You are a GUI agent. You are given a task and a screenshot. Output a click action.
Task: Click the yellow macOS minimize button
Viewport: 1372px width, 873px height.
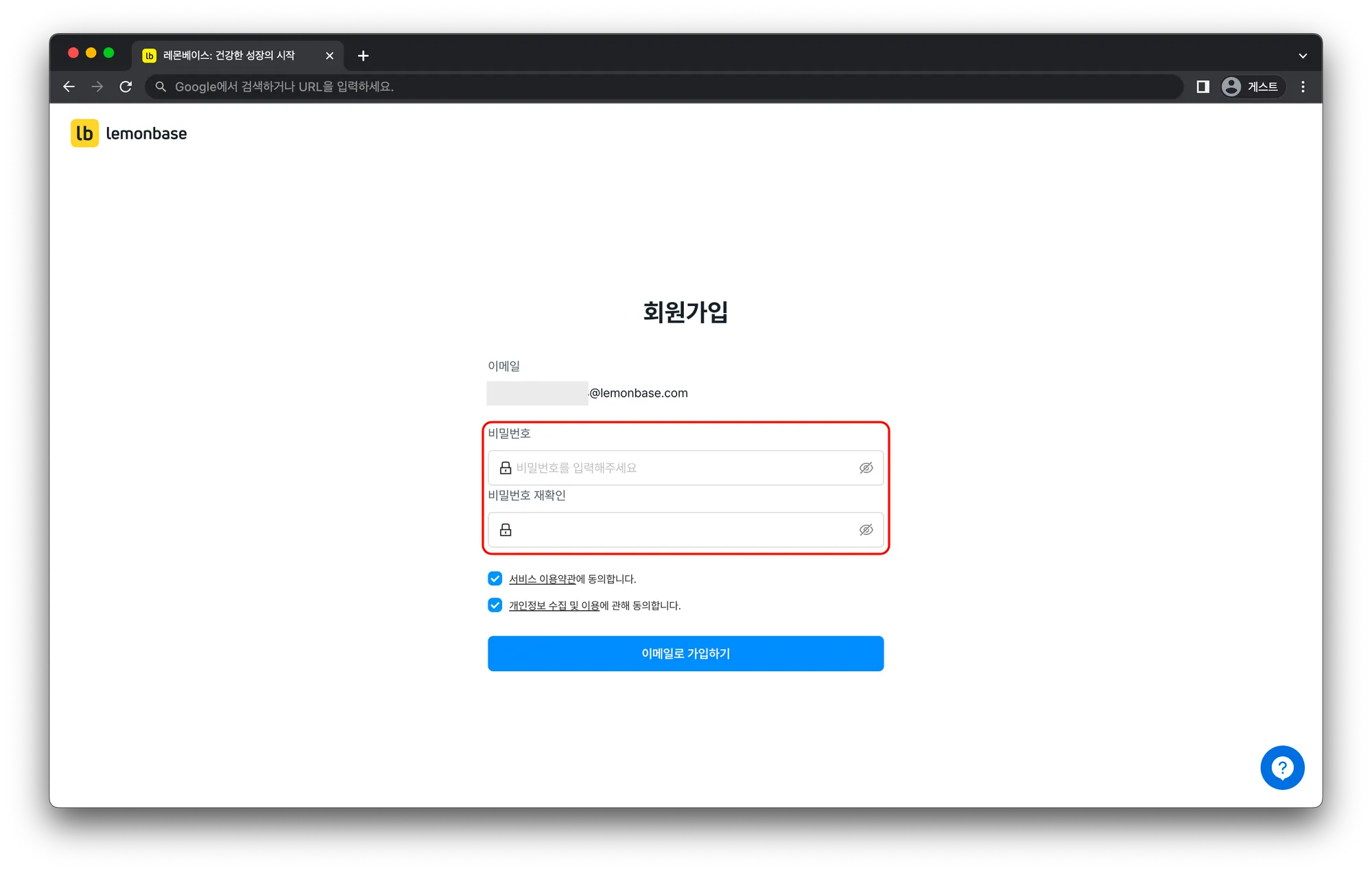91,53
